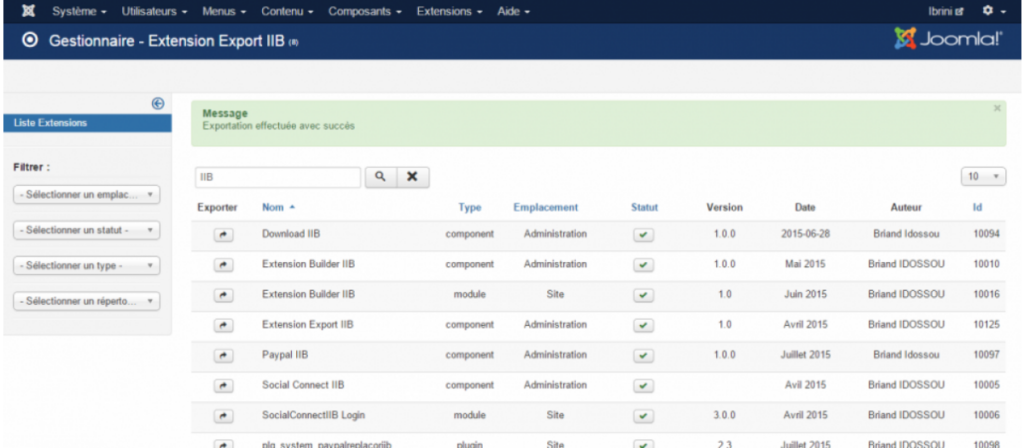Collapse the sidebar with the arrow icon
This screenshot has height=448, width=1024.
tap(157, 103)
